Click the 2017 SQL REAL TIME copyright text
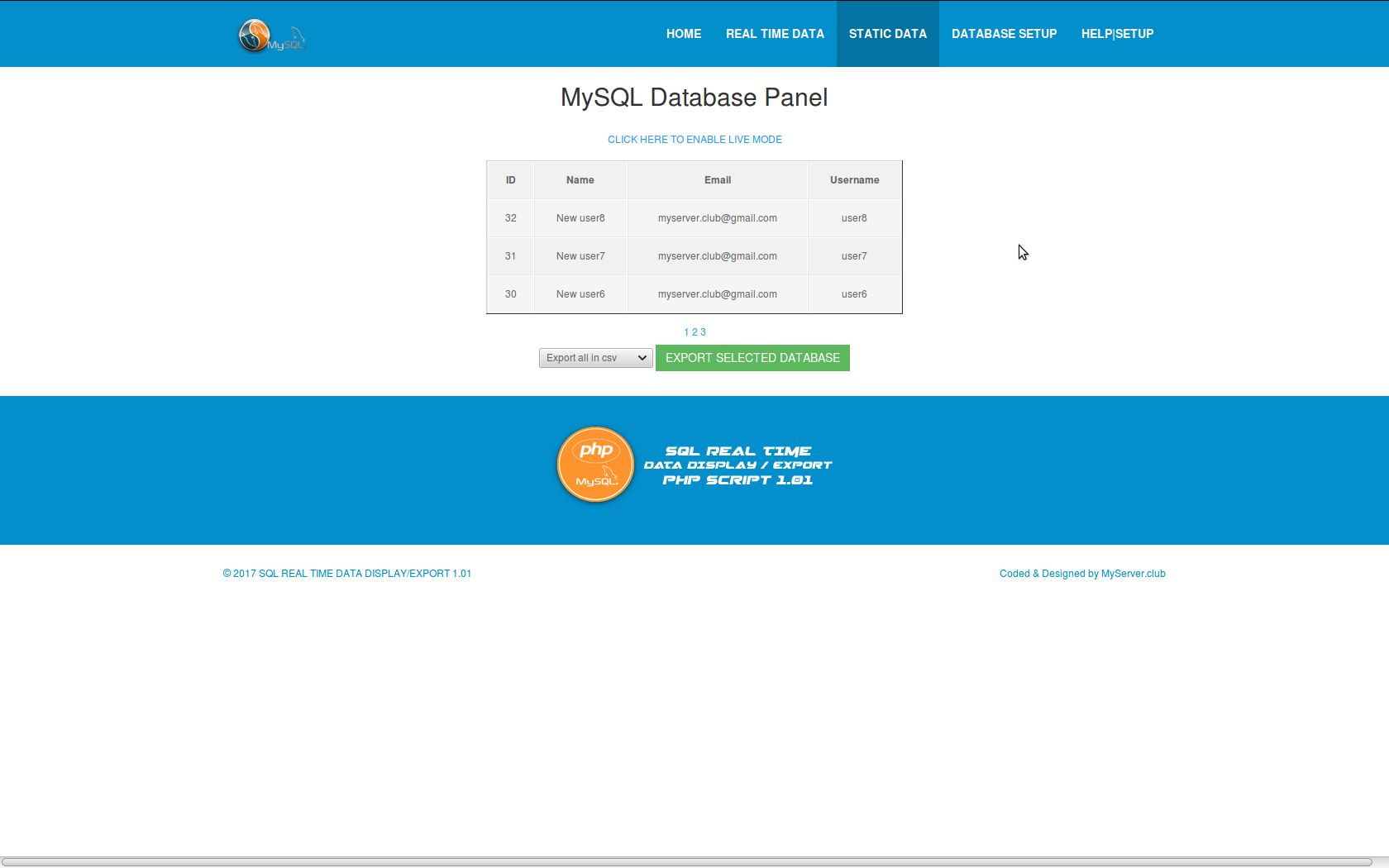This screenshot has width=1389, height=868. 347,574
